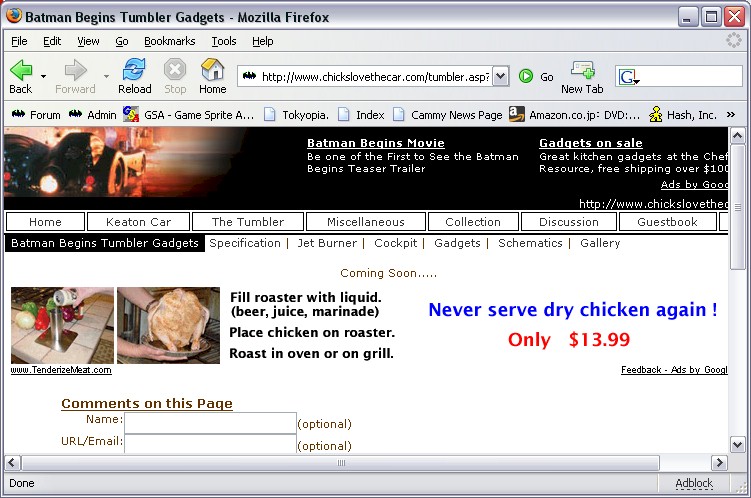The width and height of the screenshot is (751, 498).
Task: Open The Tumbler tab
Action: click(248, 222)
